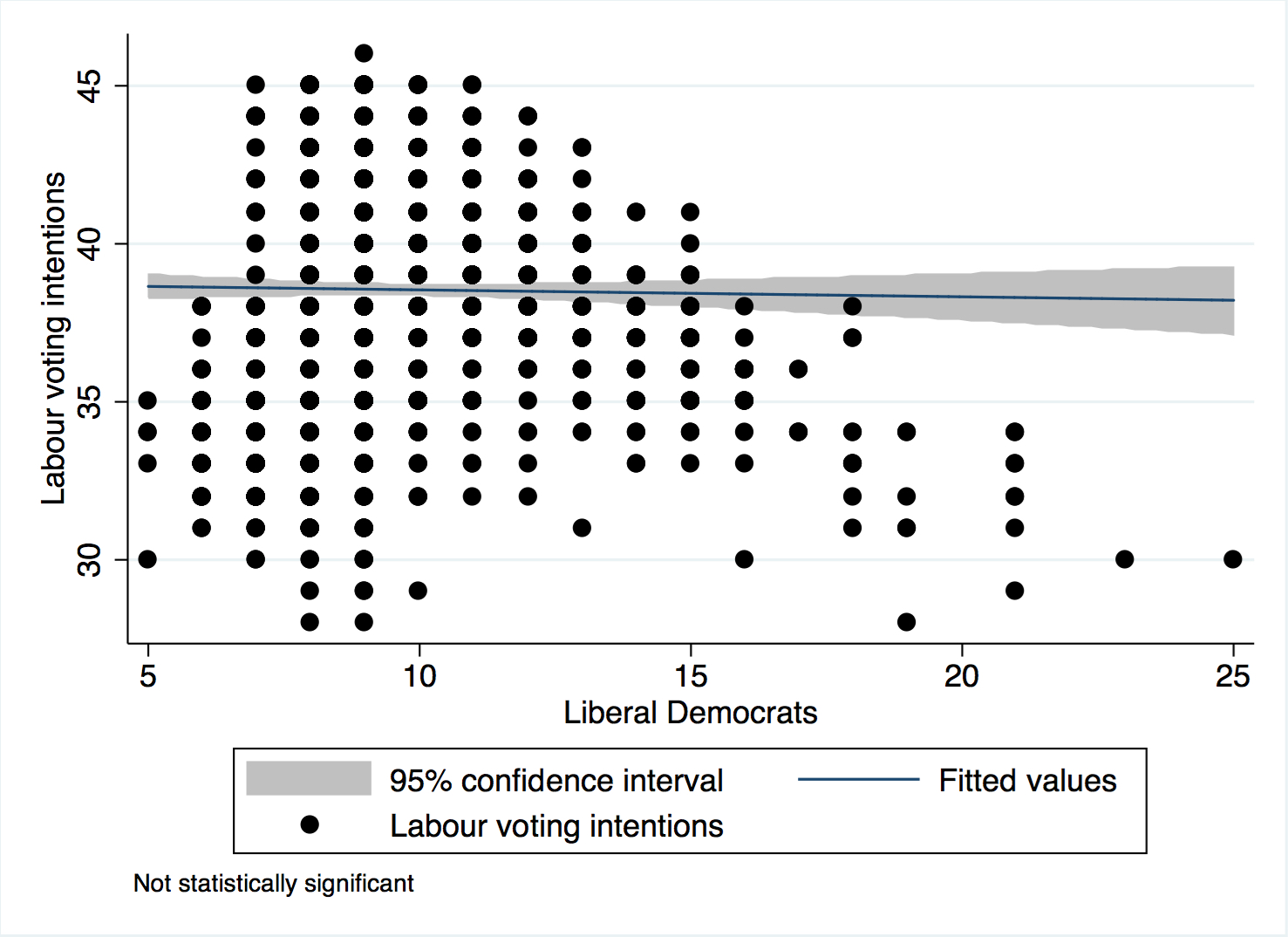Click the 'Liberal Democrats' x-axis title
The height and width of the screenshot is (937, 1288).
click(x=690, y=713)
